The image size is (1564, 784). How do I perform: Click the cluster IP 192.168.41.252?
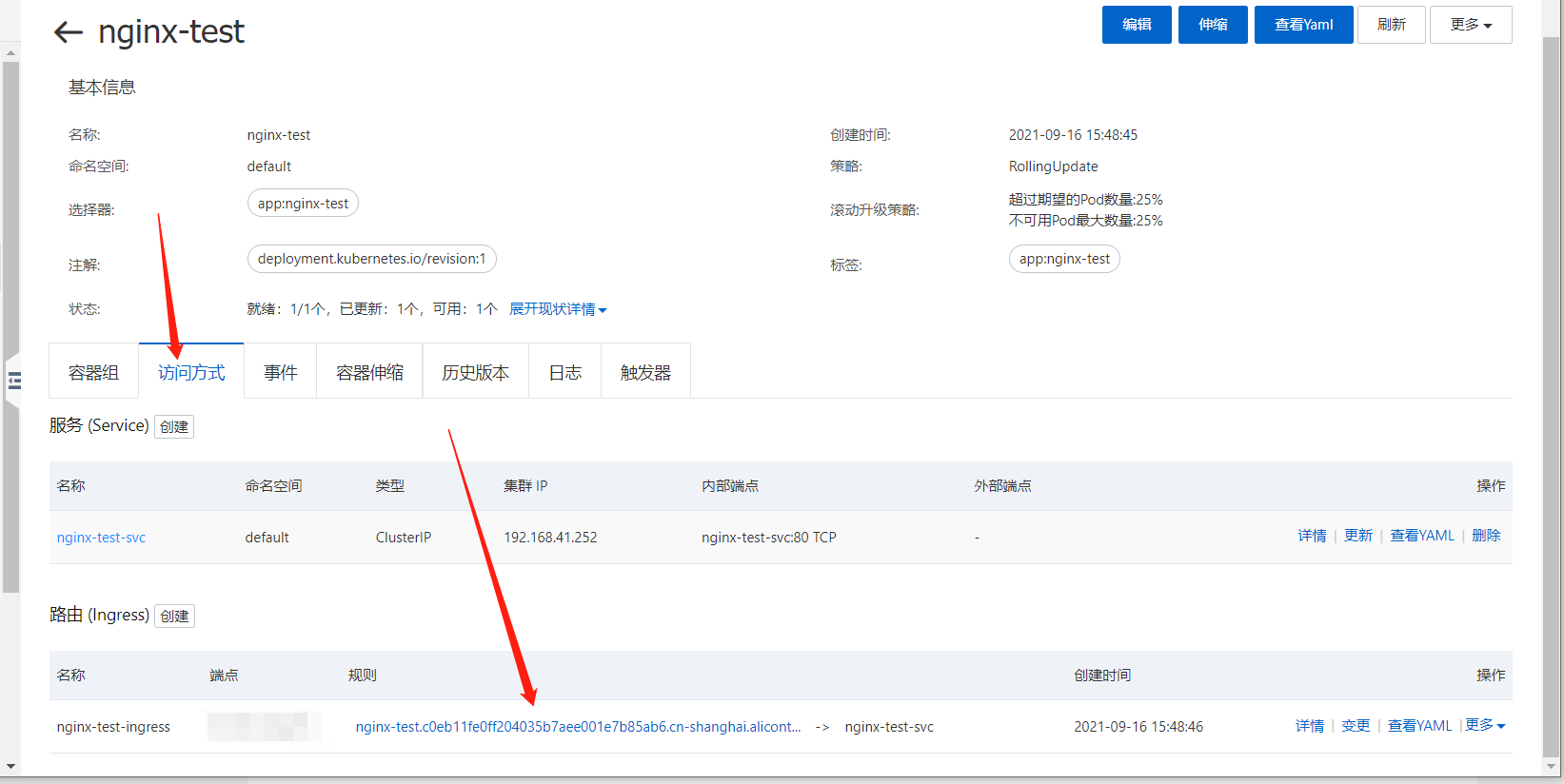pyautogui.click(x=550, y=538)
